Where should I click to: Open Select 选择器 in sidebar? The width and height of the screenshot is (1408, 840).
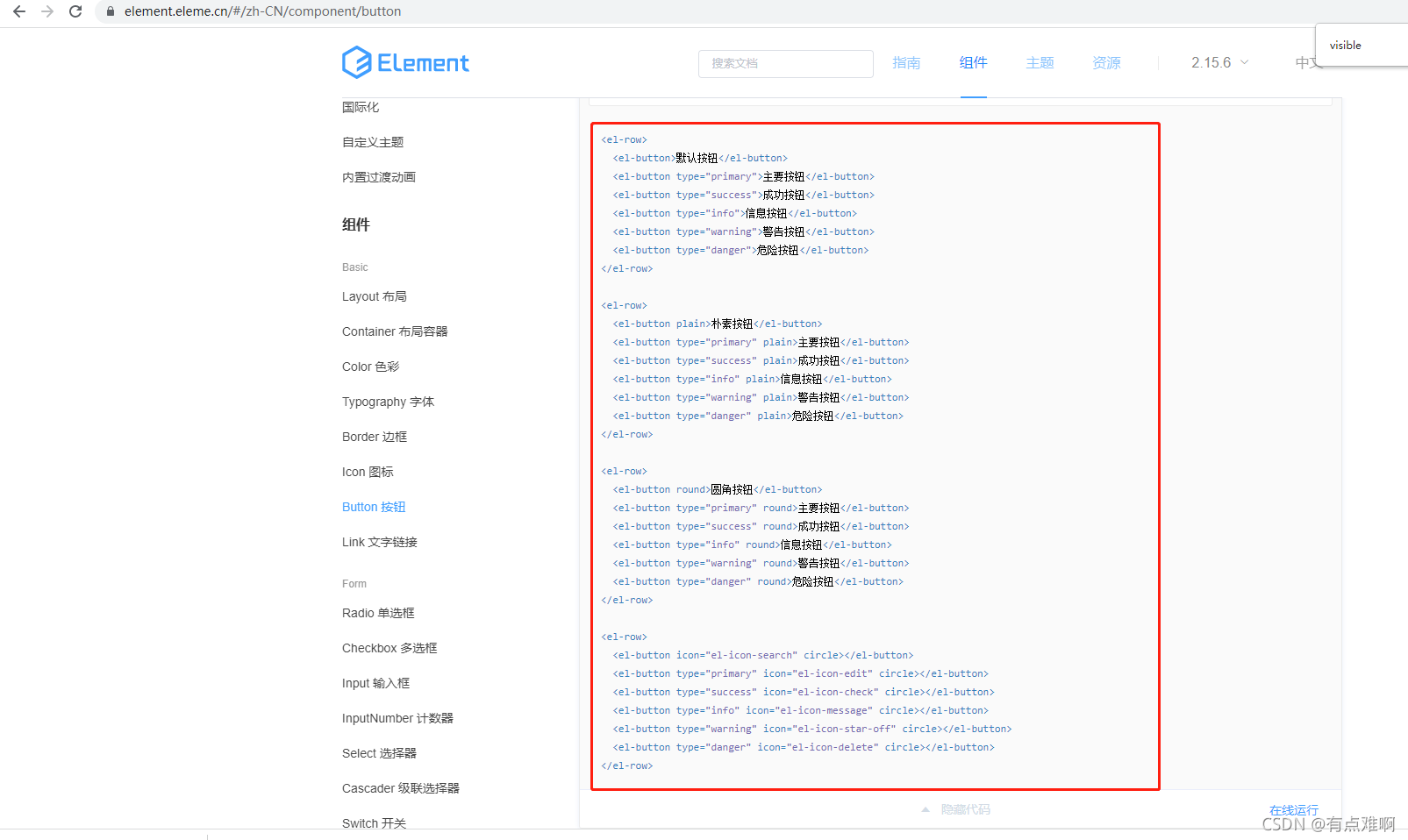pyautogui.click(x=379, y=753)
